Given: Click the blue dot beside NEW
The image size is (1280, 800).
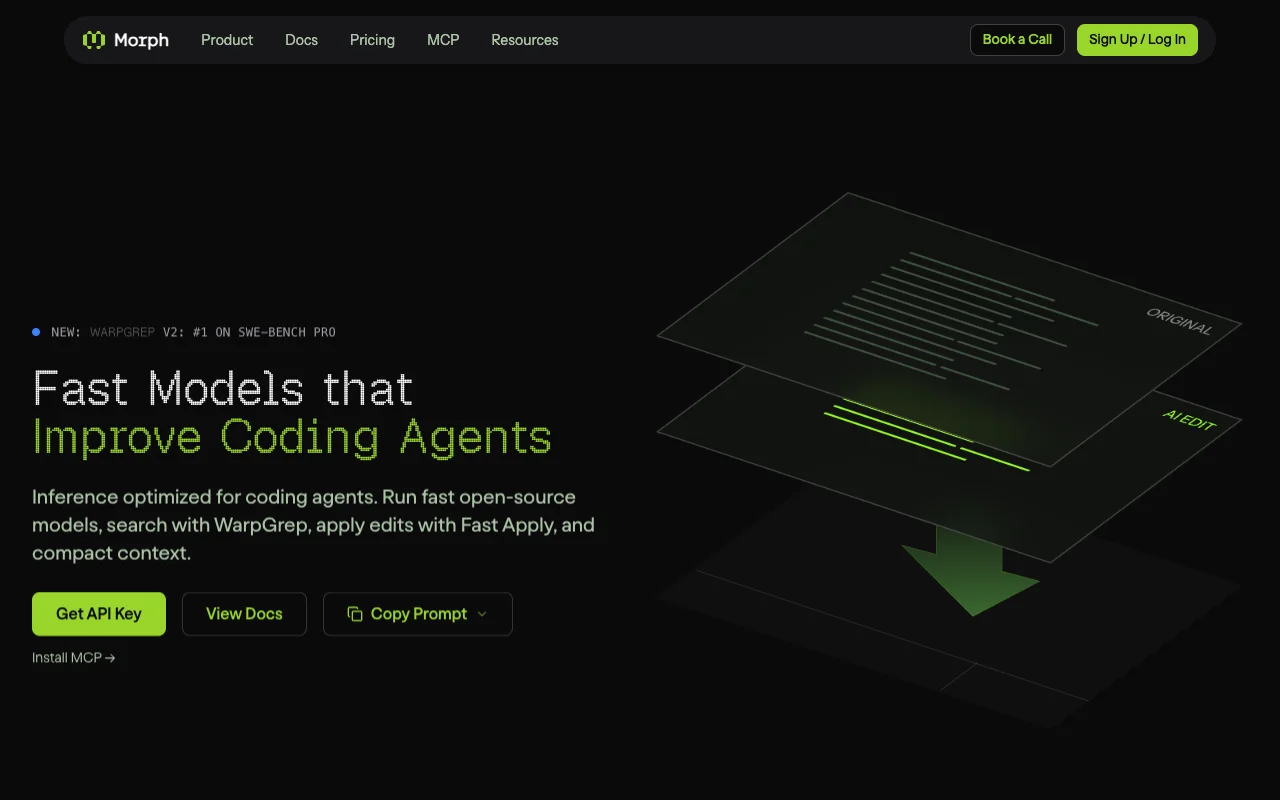Looking at the screenshot, I should [36, 332].
